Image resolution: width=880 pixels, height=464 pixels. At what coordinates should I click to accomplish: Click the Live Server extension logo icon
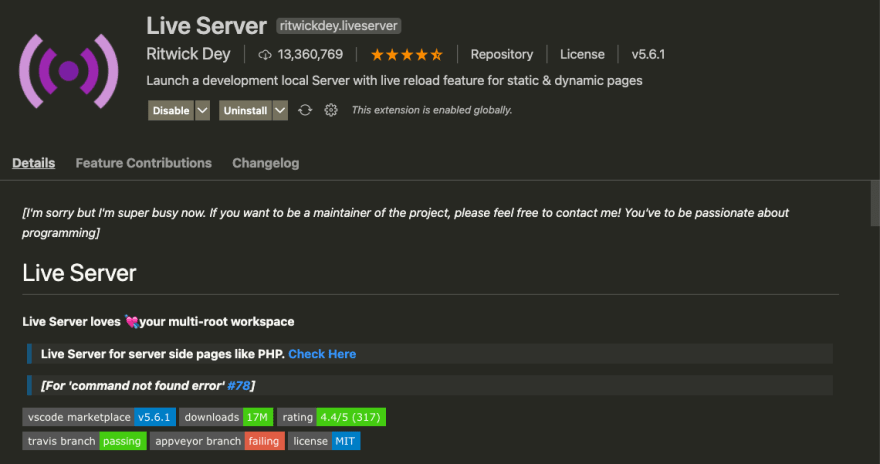click(x=68, y=71)
